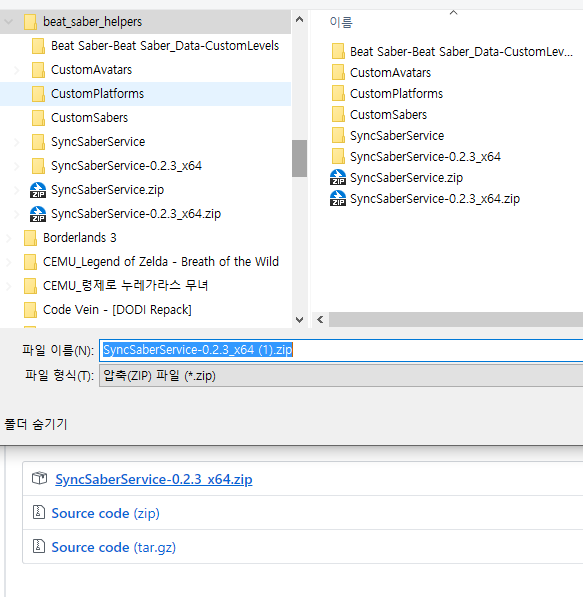583x597 pixels.
Task: Select SyncSaberService folder in the tree
Action: (98, 142)
